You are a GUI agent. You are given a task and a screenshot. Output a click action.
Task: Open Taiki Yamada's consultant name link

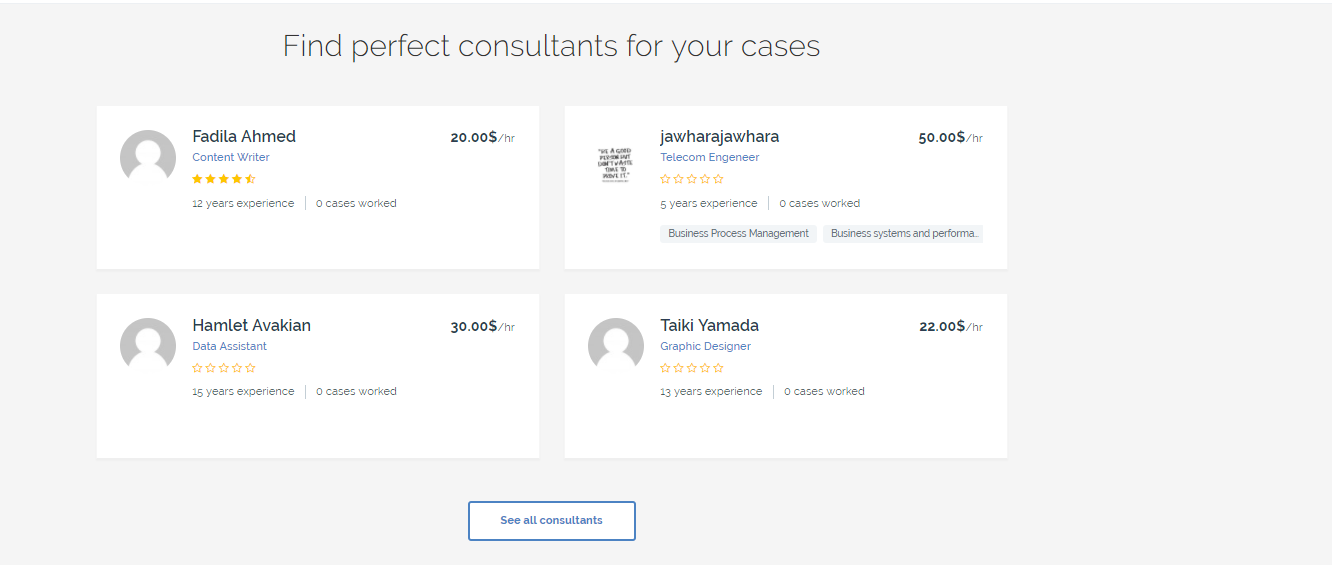709,326
